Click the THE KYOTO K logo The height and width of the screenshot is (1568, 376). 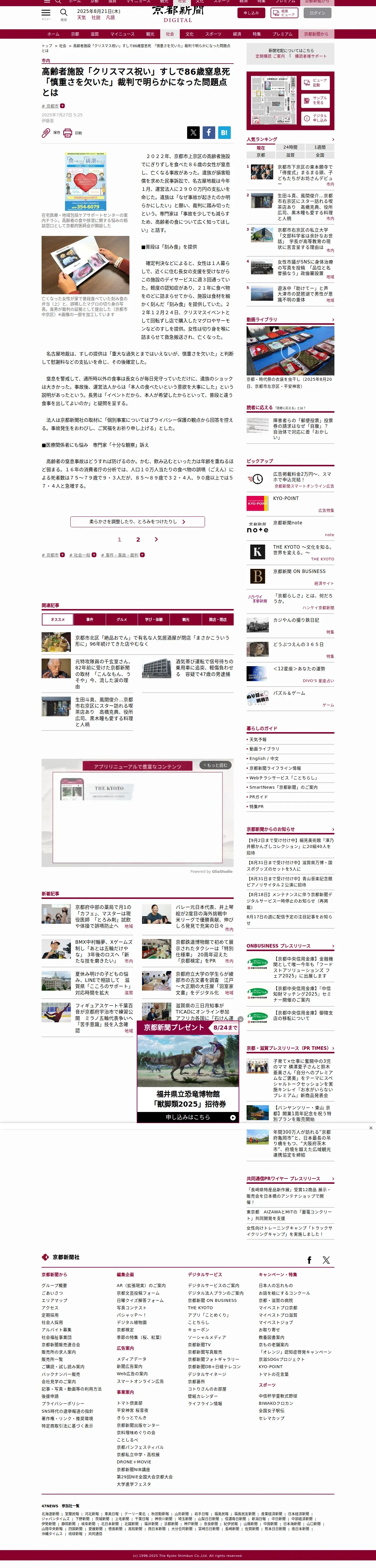pos(257,552)
